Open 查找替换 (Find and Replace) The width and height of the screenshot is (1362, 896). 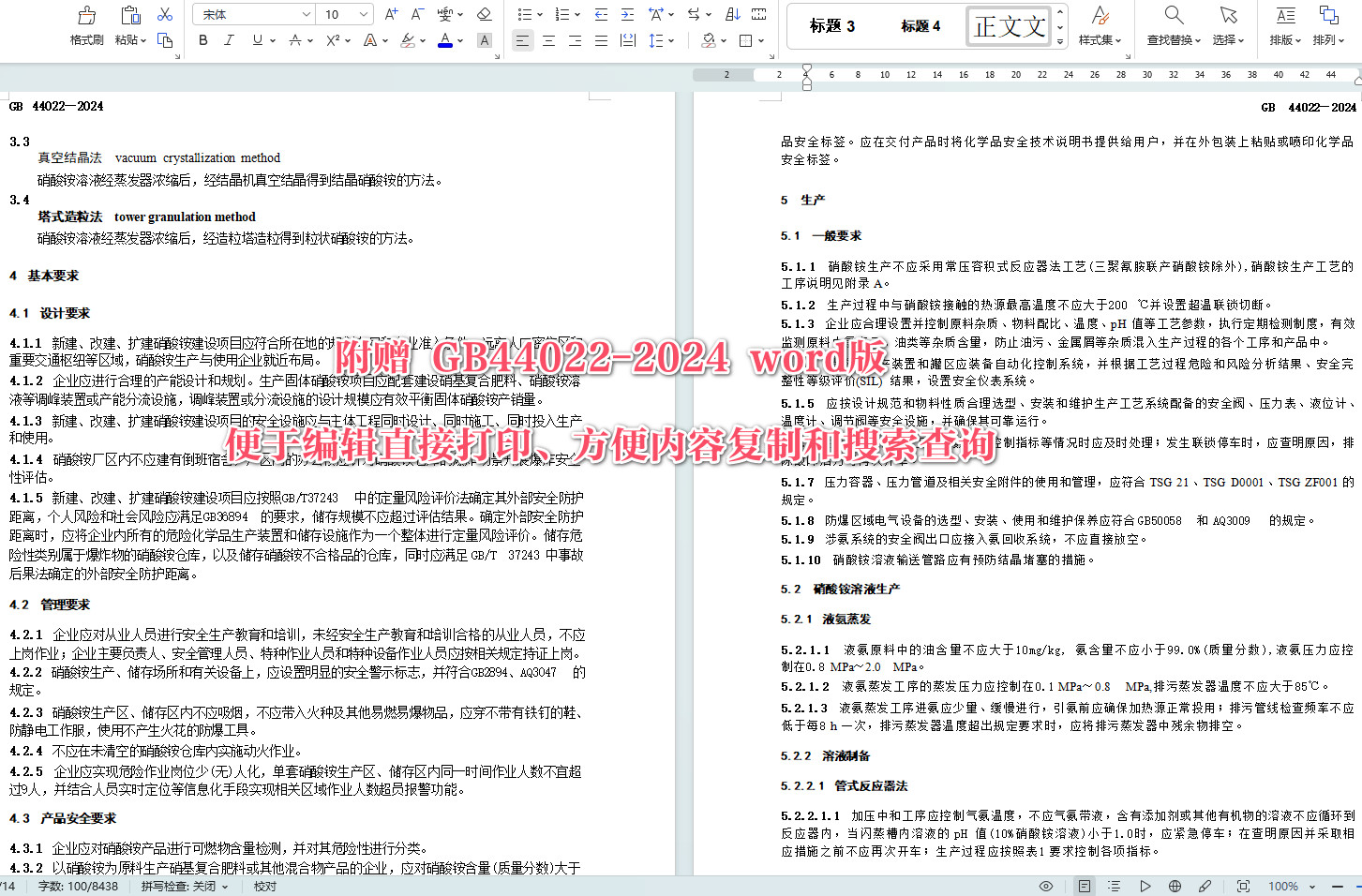pos(1173,23)
